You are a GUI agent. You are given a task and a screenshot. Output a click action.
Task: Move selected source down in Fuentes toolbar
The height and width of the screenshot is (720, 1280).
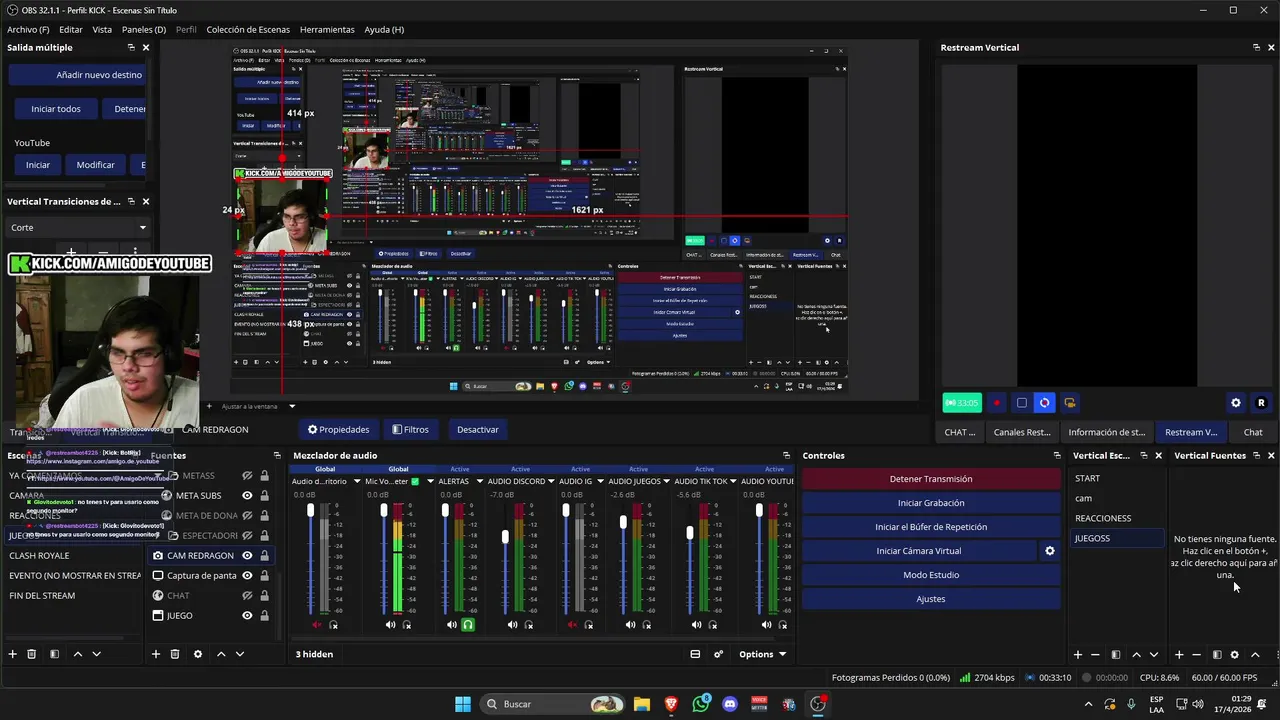[239, 654]
